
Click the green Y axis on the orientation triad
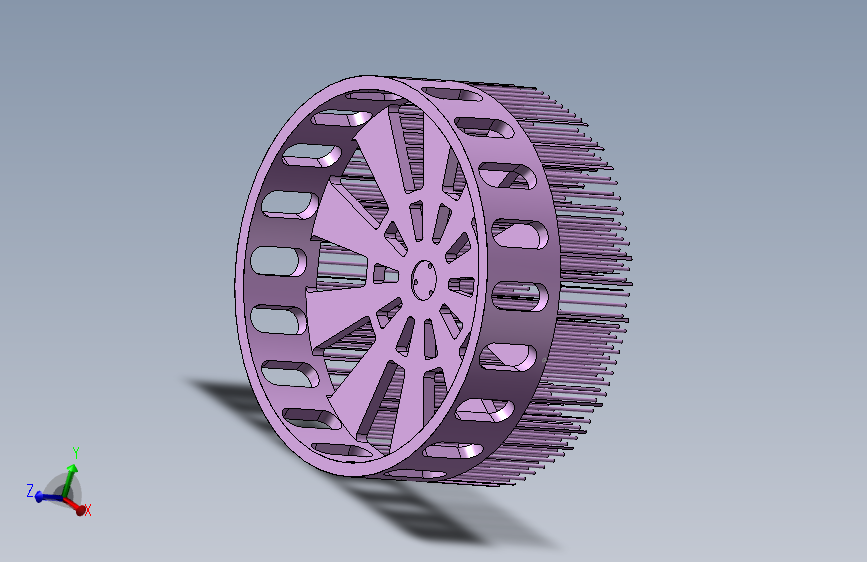(x=69, y=481)
